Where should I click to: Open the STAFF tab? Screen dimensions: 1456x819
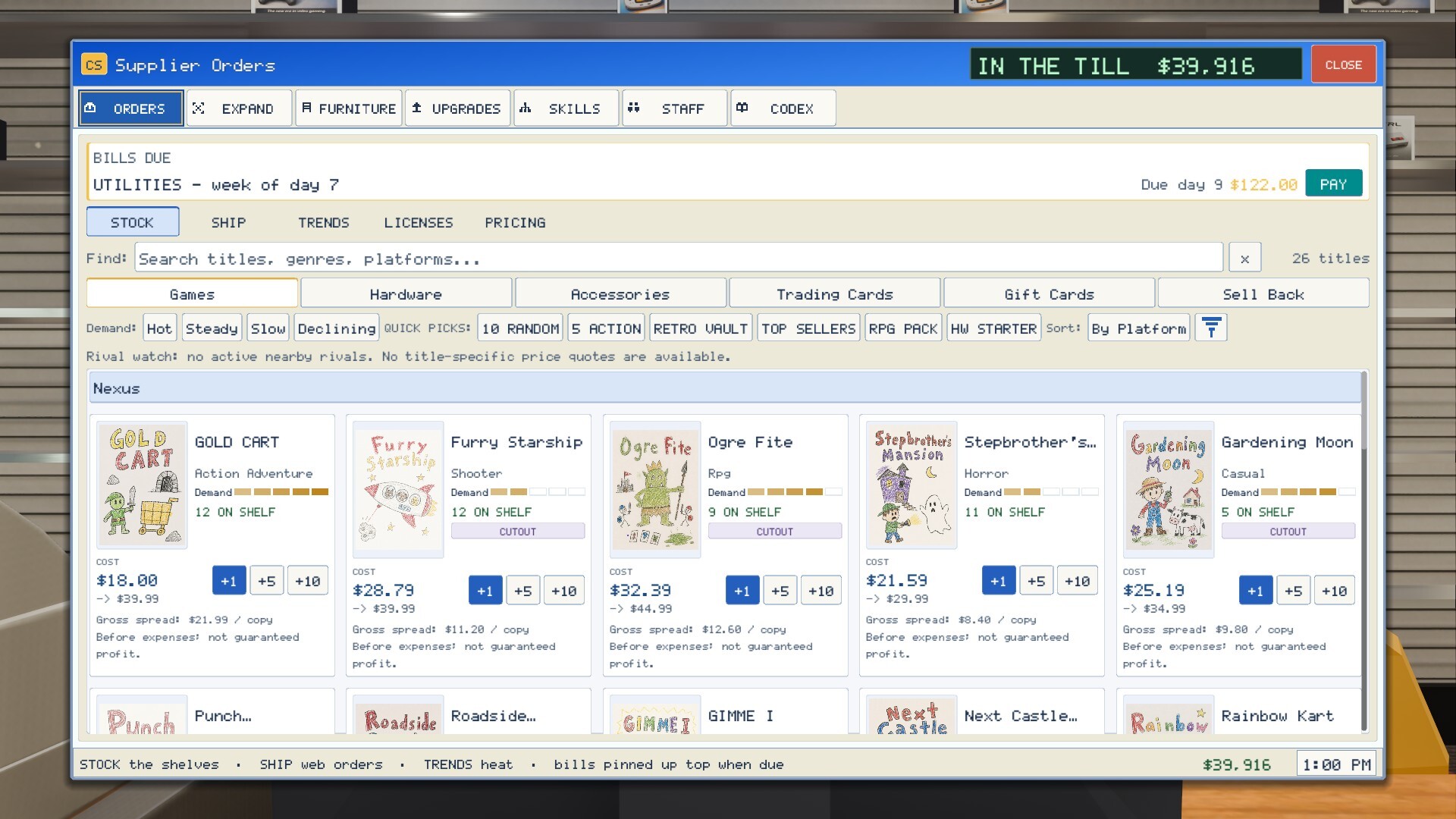pos(675,108)
